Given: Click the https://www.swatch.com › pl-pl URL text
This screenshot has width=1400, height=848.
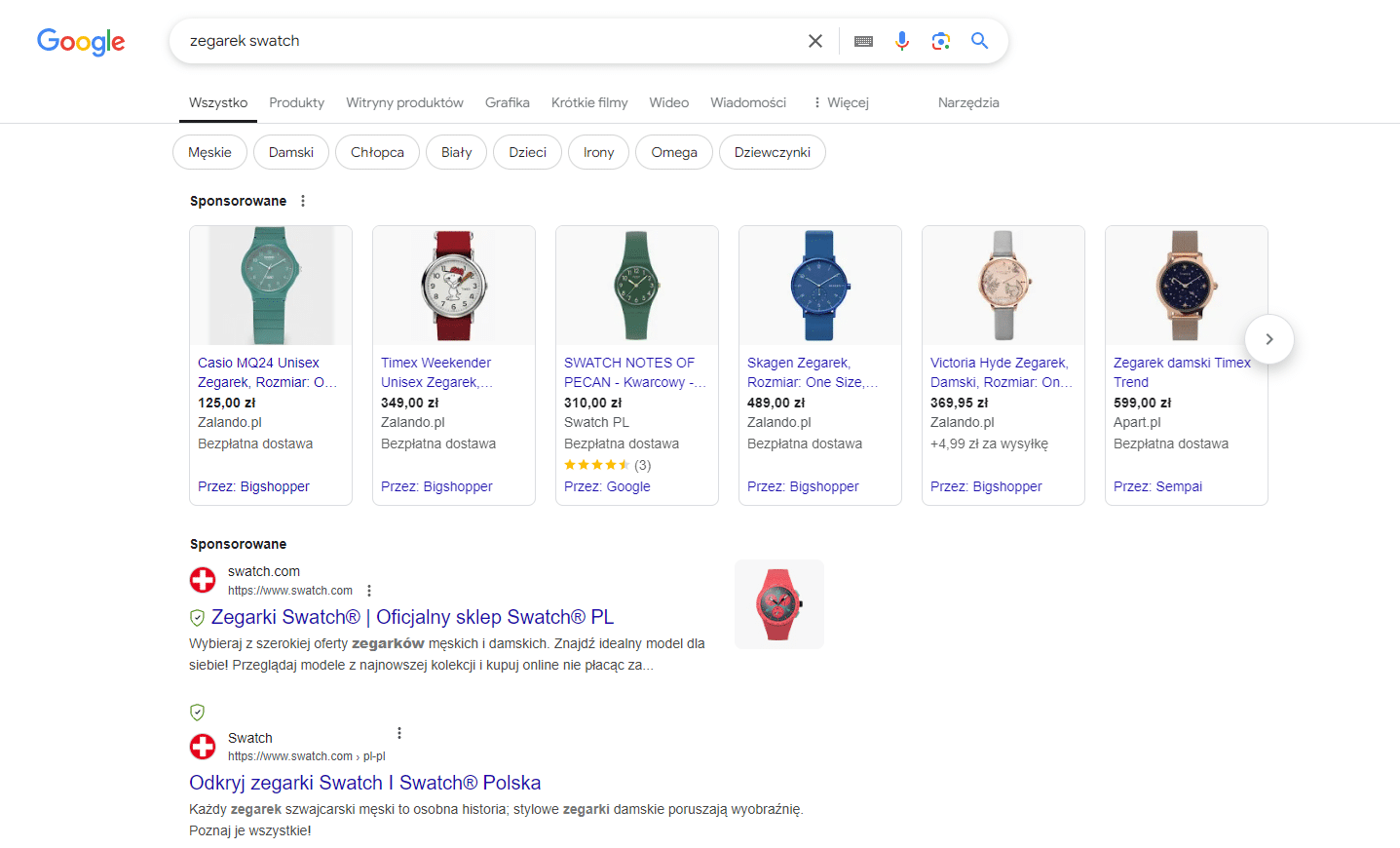Looking at the screenshot, I should click(x=307, y=756).
